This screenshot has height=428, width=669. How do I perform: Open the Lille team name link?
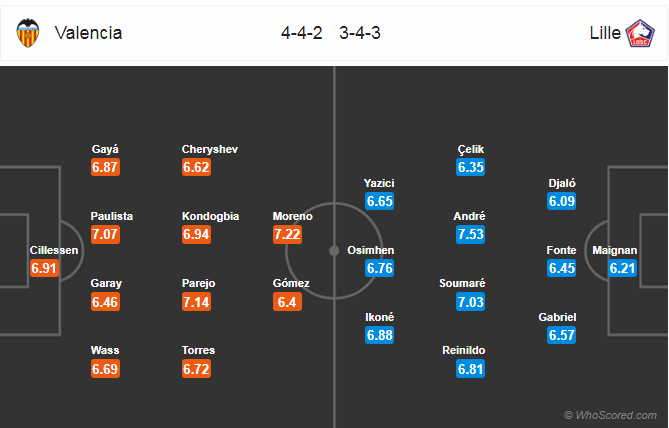tap(605, 33)
